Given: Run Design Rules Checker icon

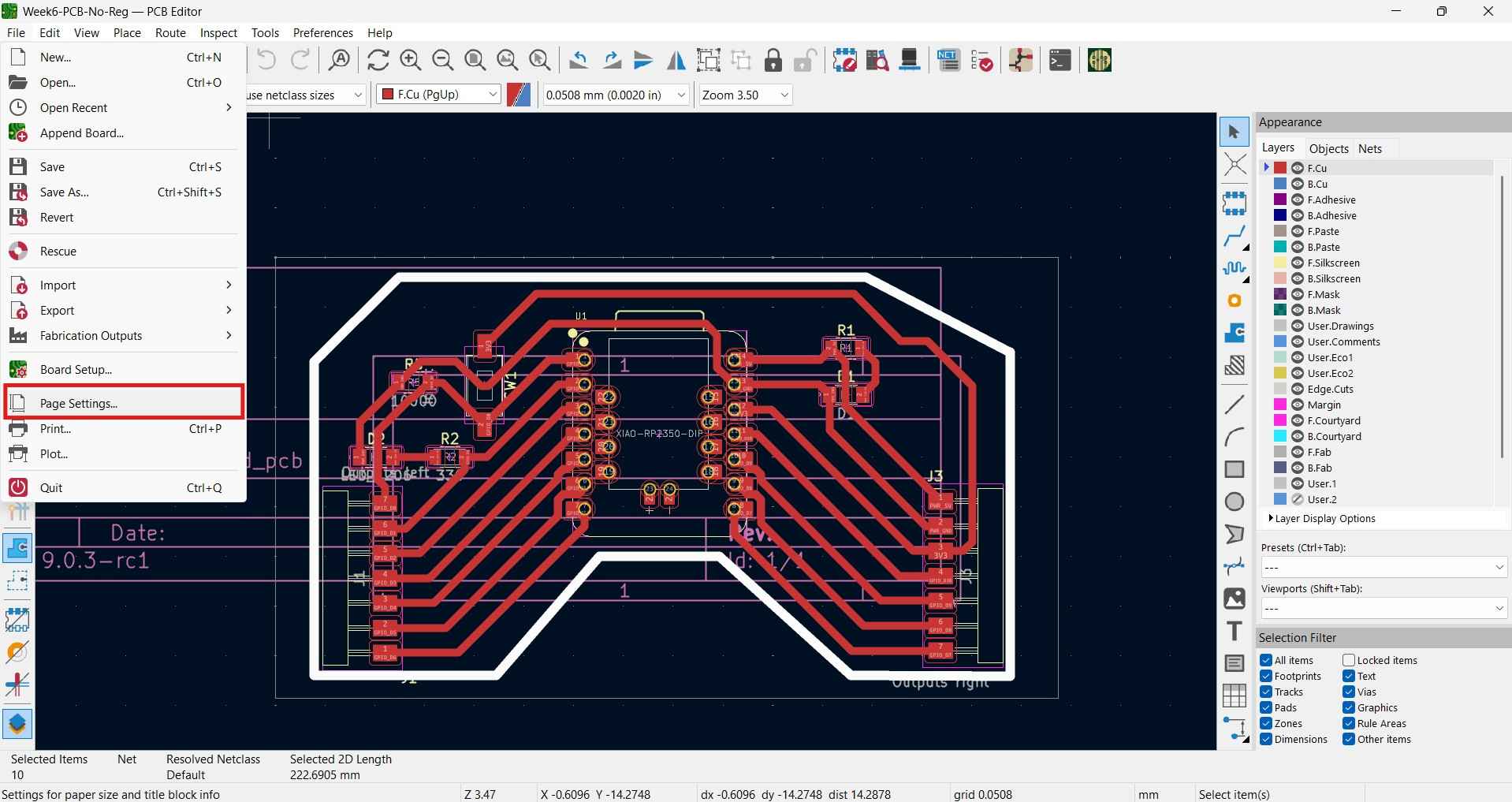Looking at the screenshot, I should [982, 60].
